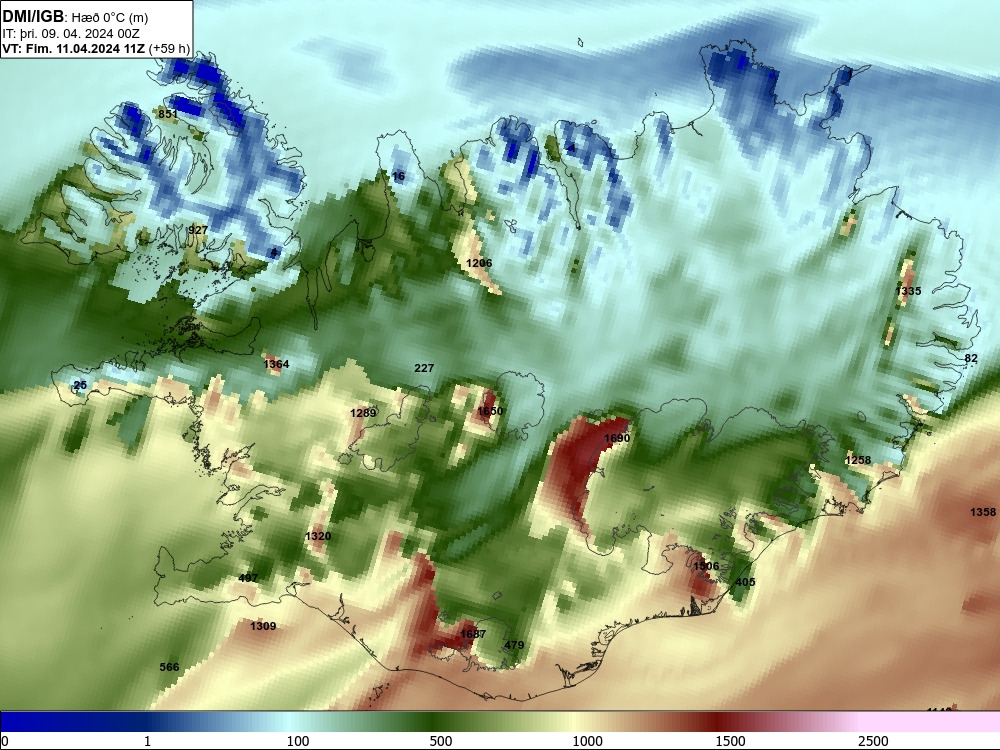Click the 1309 value on the map
Viewport: 1000px width, 750px height.
click(263, 626)
